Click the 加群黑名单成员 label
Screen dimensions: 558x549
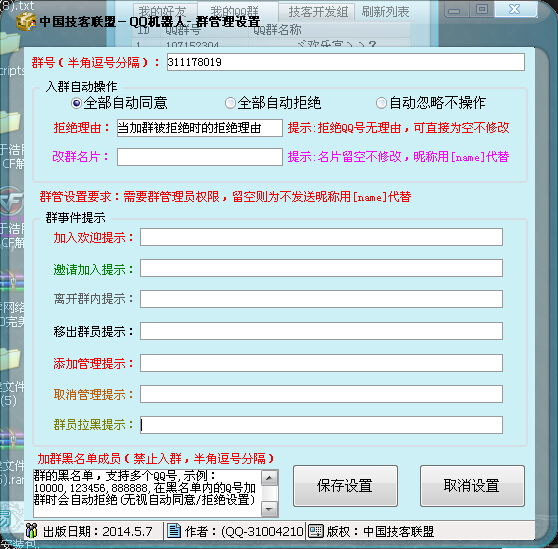[156, 459]
